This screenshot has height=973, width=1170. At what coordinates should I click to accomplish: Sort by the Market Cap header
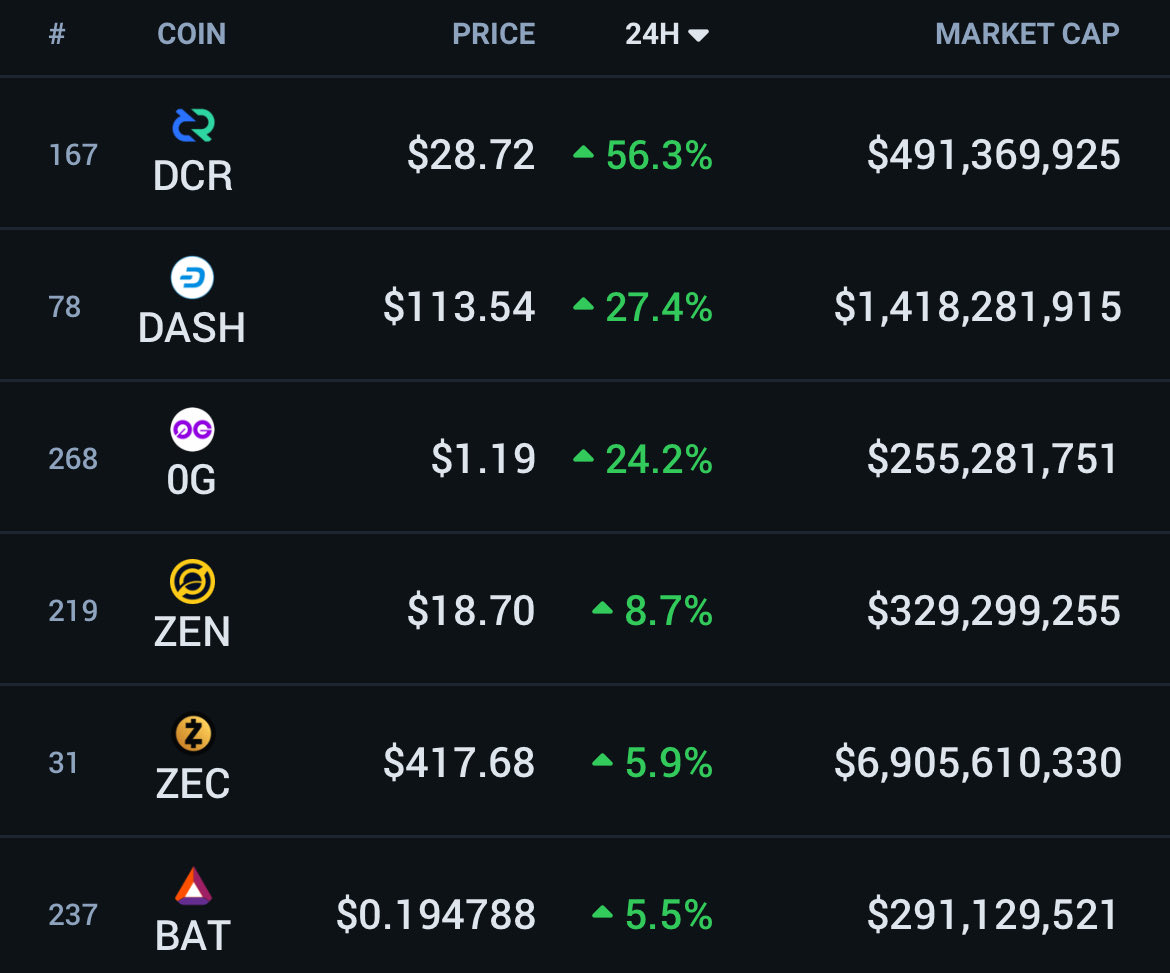coord(1027,34)
